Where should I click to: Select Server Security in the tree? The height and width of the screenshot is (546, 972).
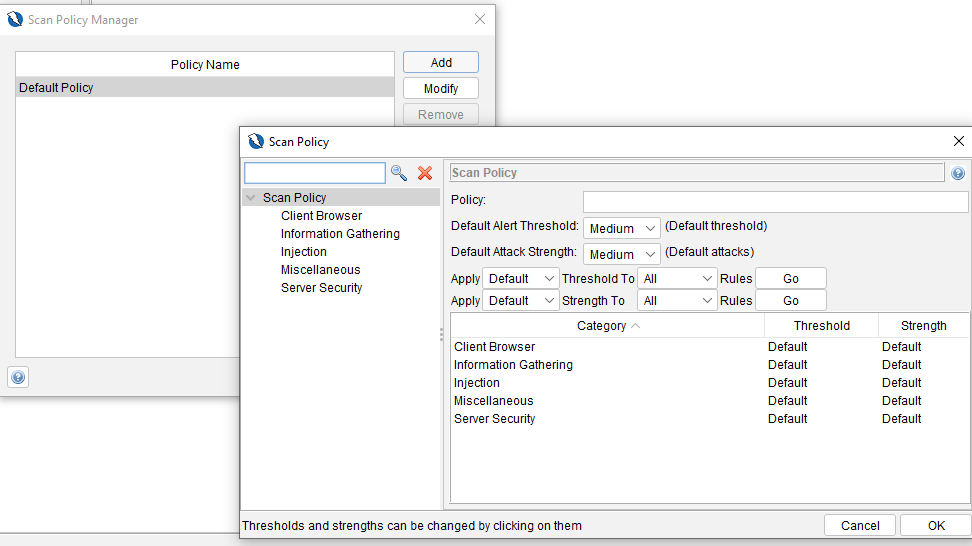point(321,288)
